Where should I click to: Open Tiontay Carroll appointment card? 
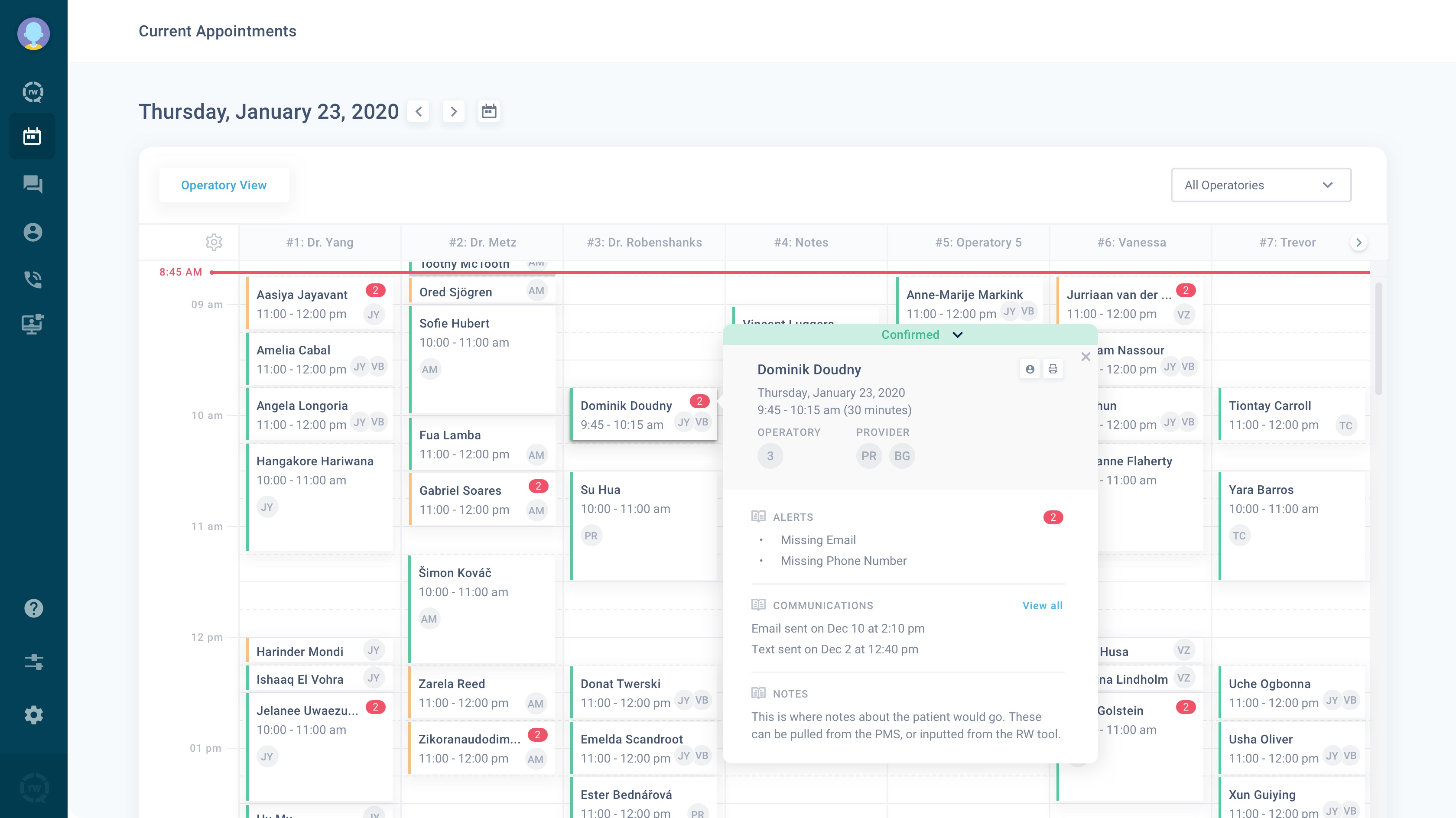1291,414
